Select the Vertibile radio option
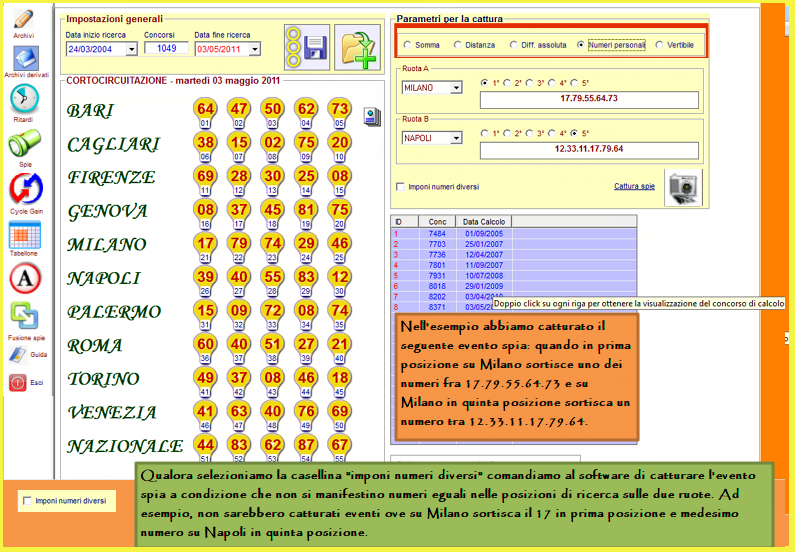 coord(659,45)
